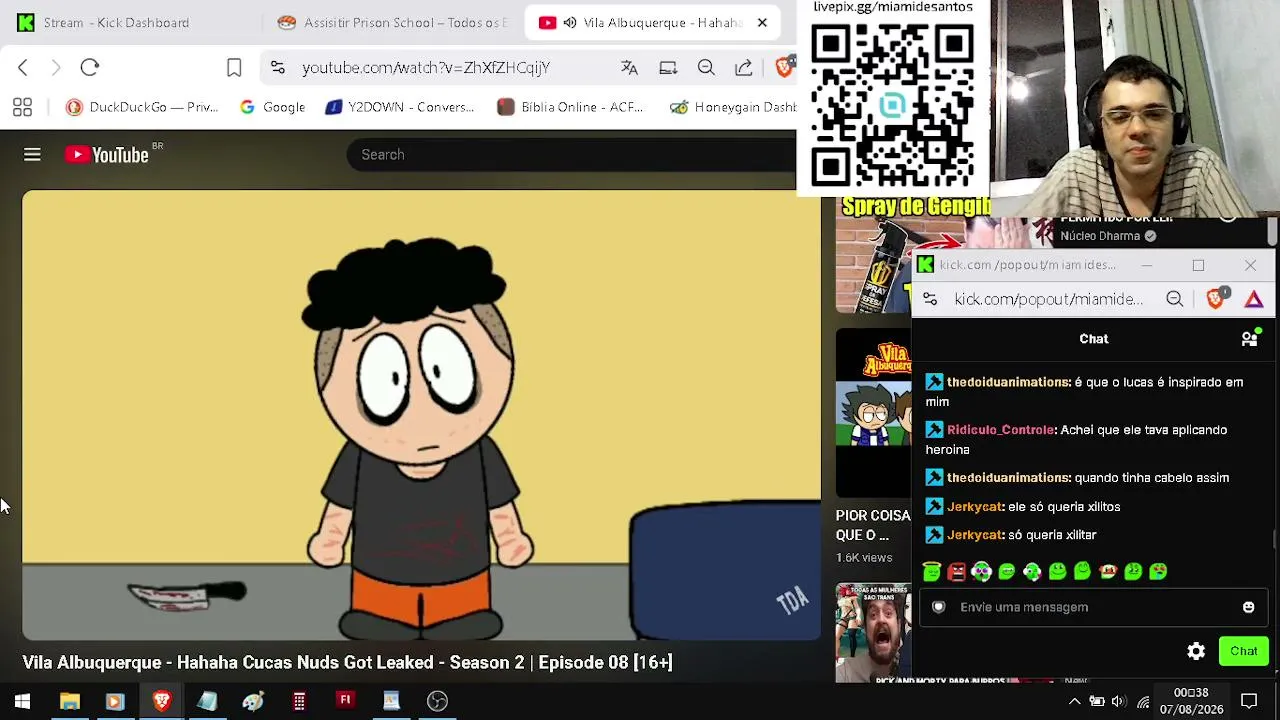Screen dimensions: 1280x720
Task: Open OBS Studio from the taskbar
Action: 437,701
